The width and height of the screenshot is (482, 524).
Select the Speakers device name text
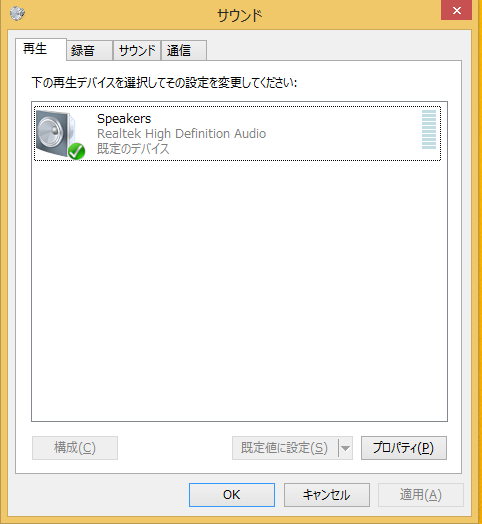tap(124, 119)
